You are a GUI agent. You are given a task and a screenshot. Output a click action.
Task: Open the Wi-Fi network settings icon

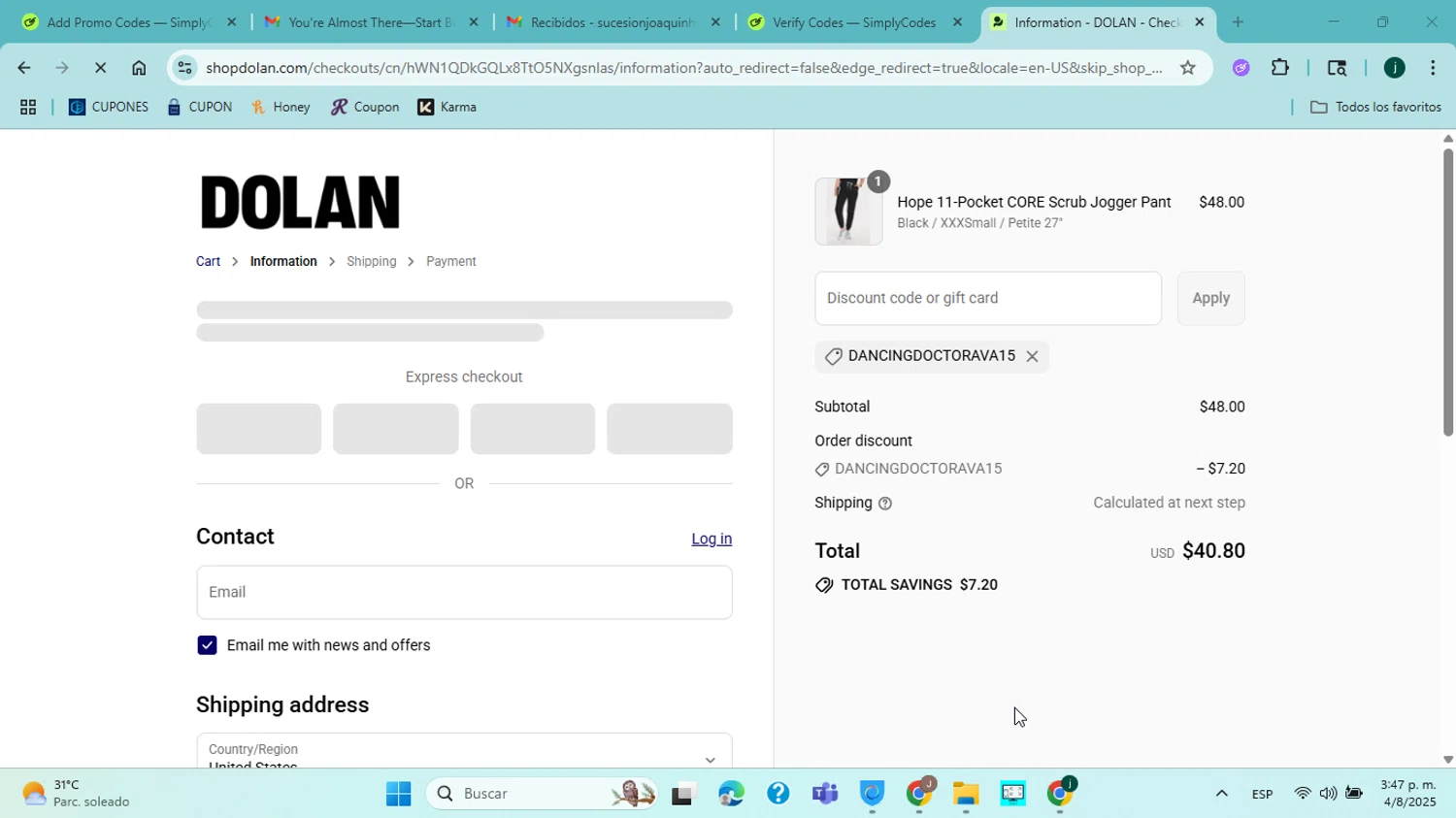[x=1303, y=794]
